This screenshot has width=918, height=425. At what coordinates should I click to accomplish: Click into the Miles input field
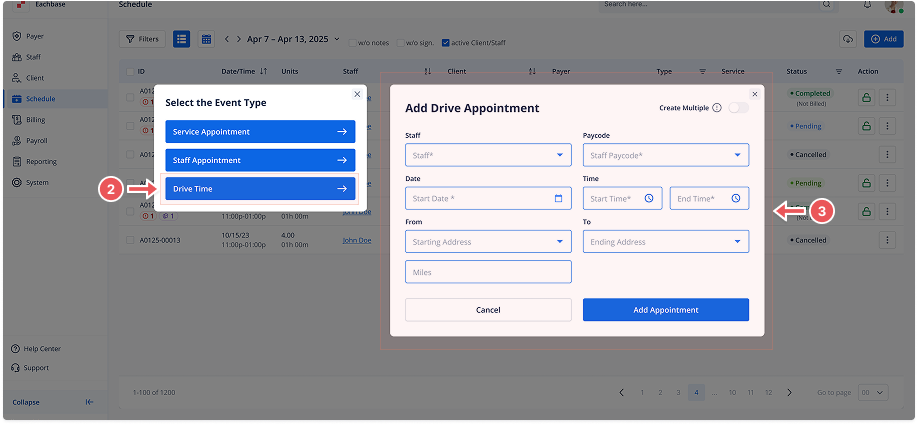[488, 272]
